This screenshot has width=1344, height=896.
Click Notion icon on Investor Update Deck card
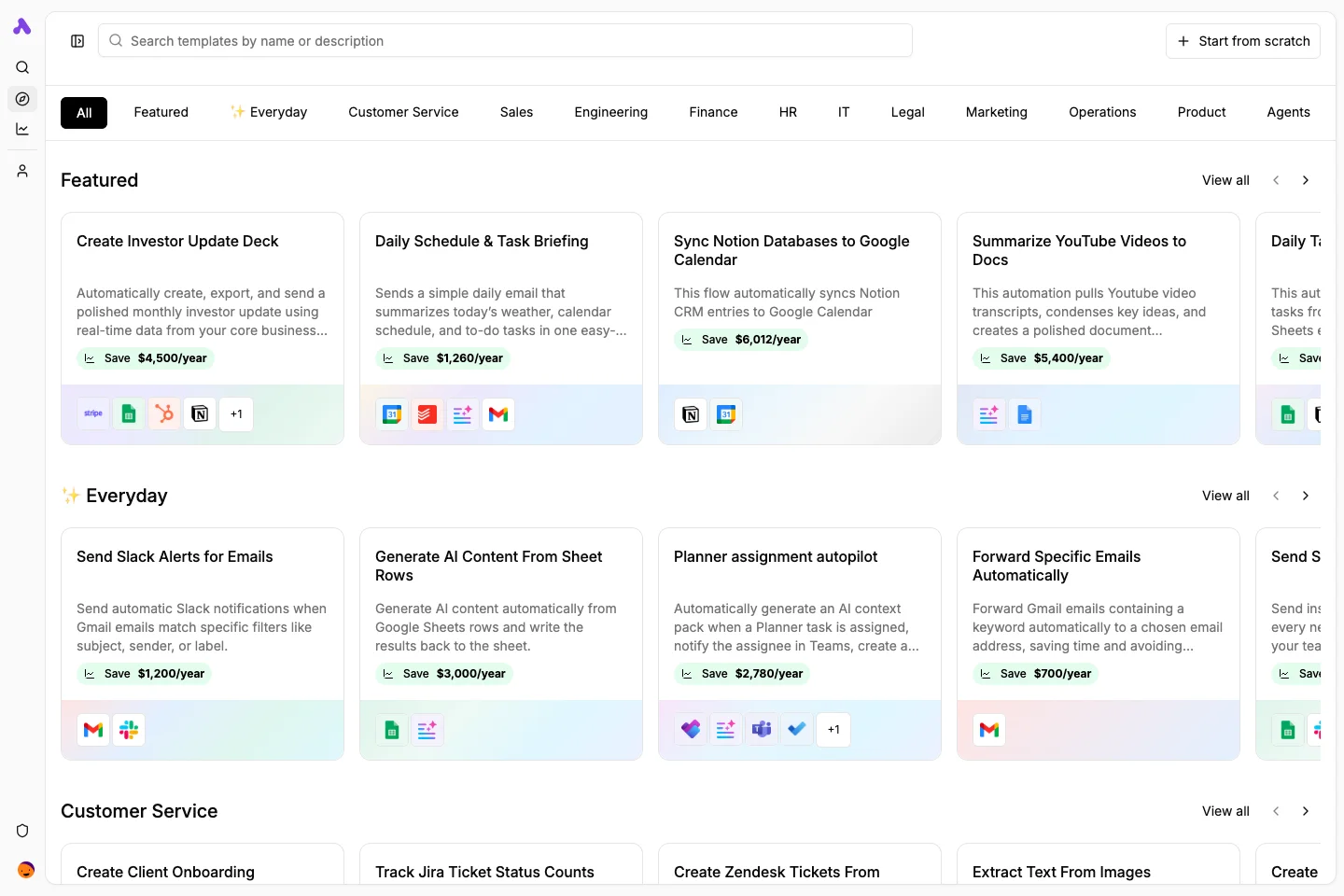(x=200, y=413)
